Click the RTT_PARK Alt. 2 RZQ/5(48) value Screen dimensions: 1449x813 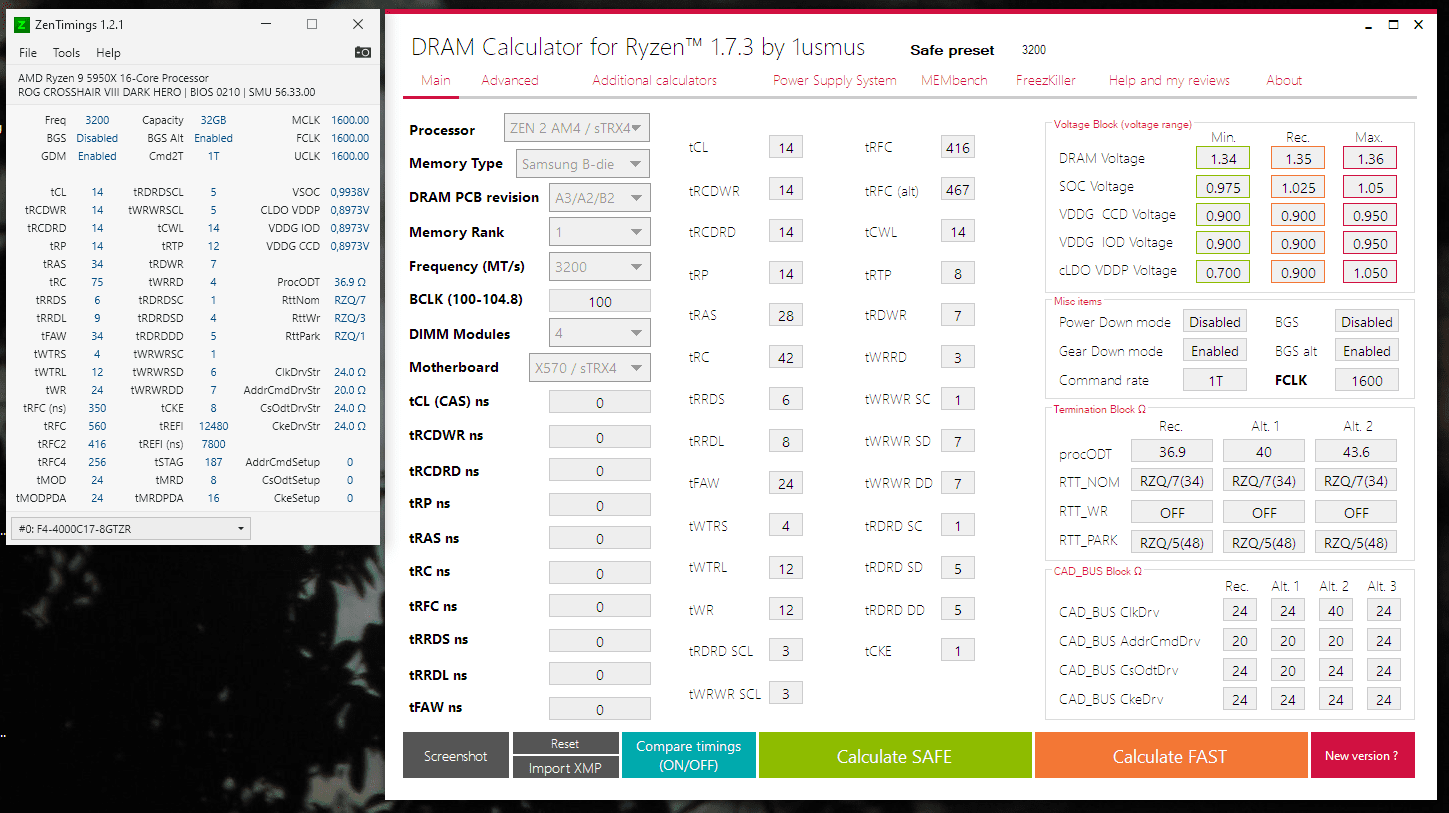pyautogui.click(x=1356, y=542)
